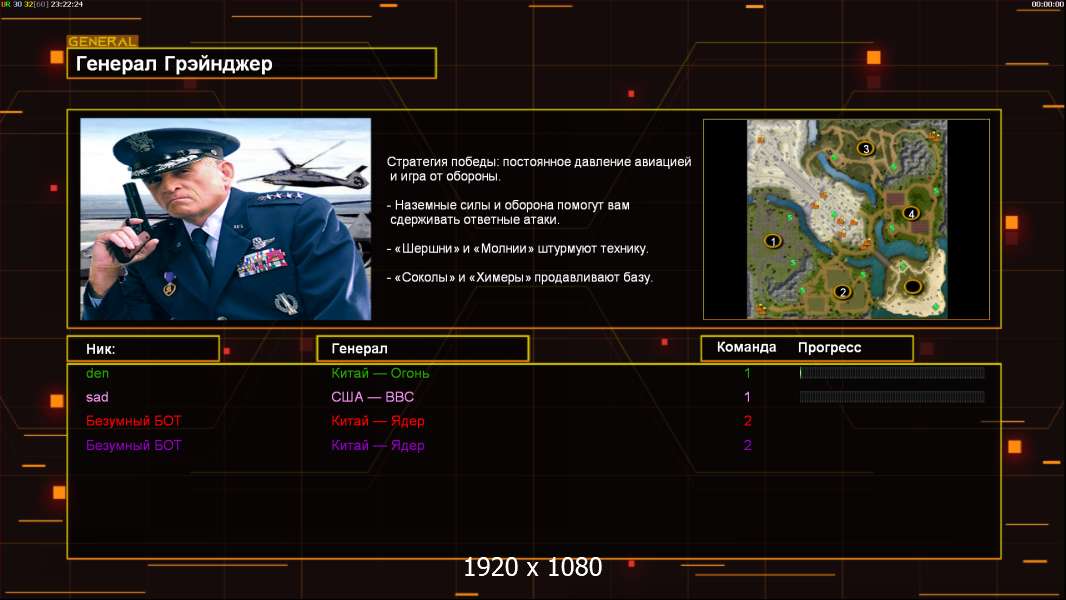Click sad's loading progress bar

coord(892,397)
